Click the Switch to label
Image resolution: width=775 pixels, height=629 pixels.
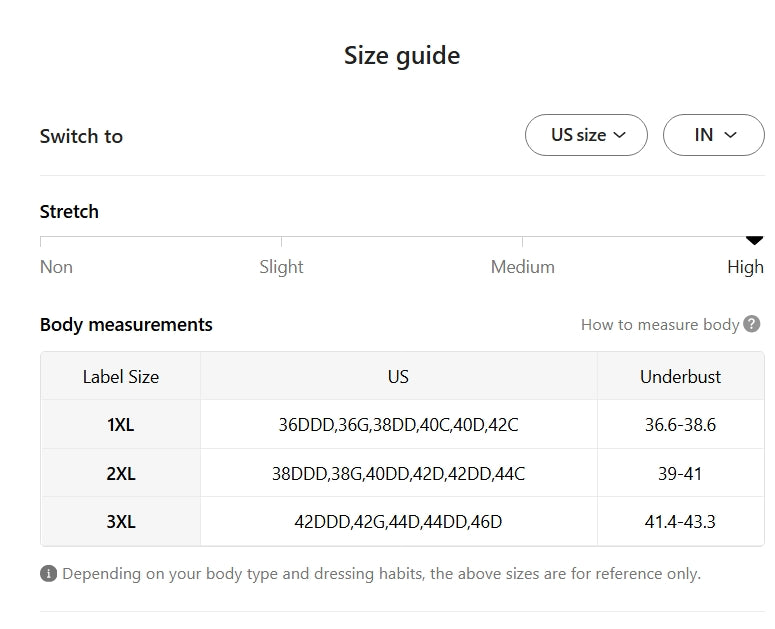click(81, 136)
